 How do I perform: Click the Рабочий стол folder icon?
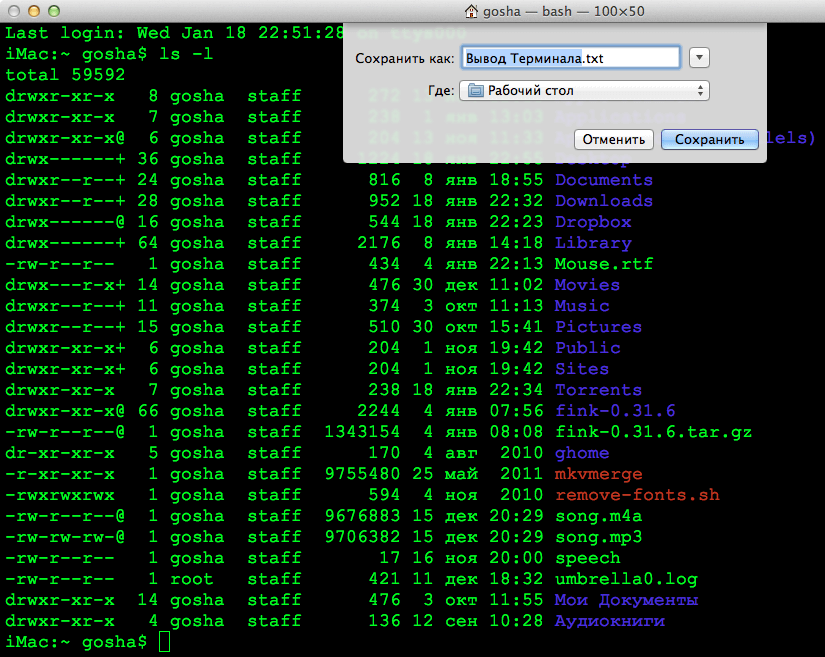coord(476,90)
